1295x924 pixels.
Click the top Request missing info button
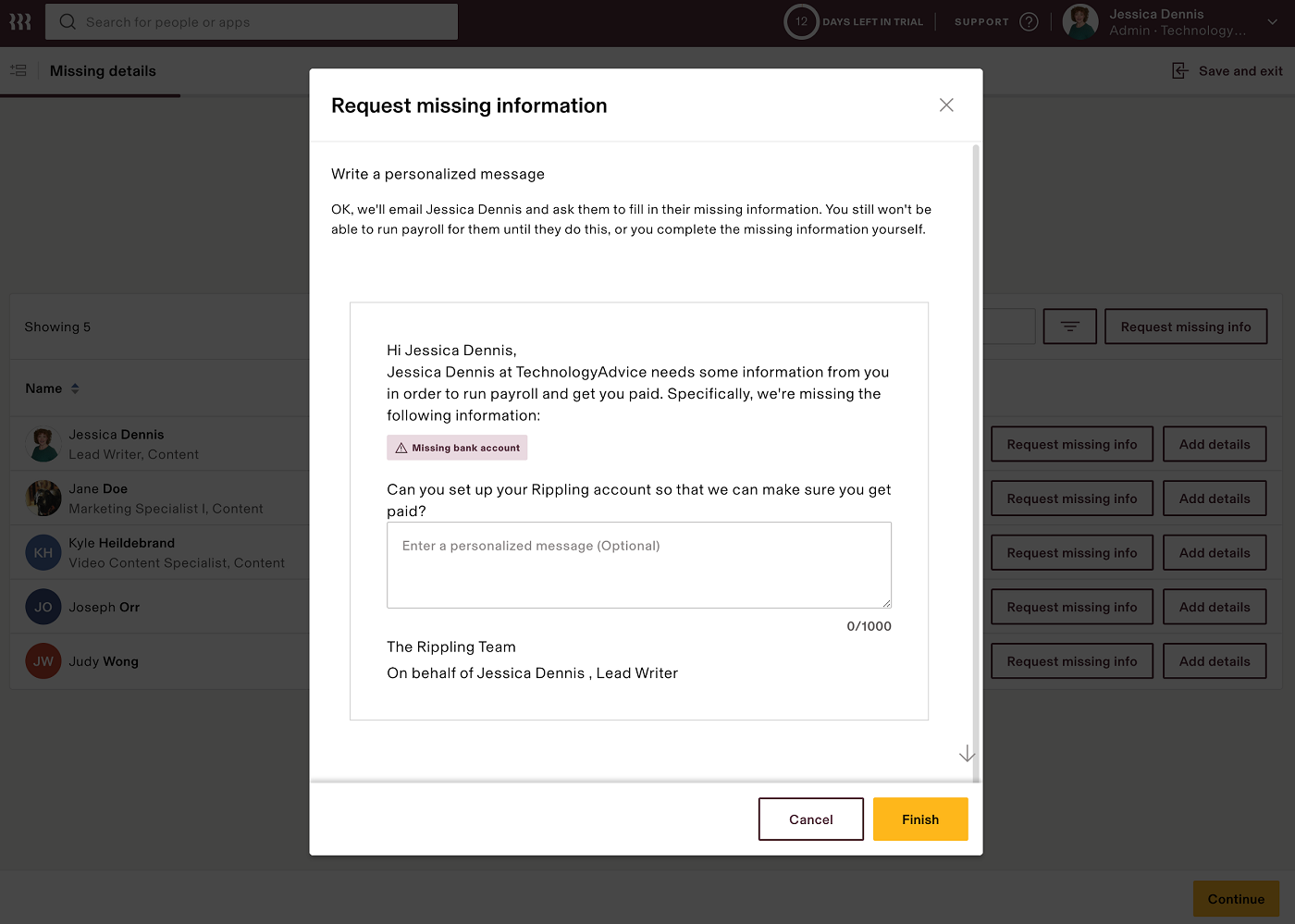pyautogui.click(x=1186, y=326)
